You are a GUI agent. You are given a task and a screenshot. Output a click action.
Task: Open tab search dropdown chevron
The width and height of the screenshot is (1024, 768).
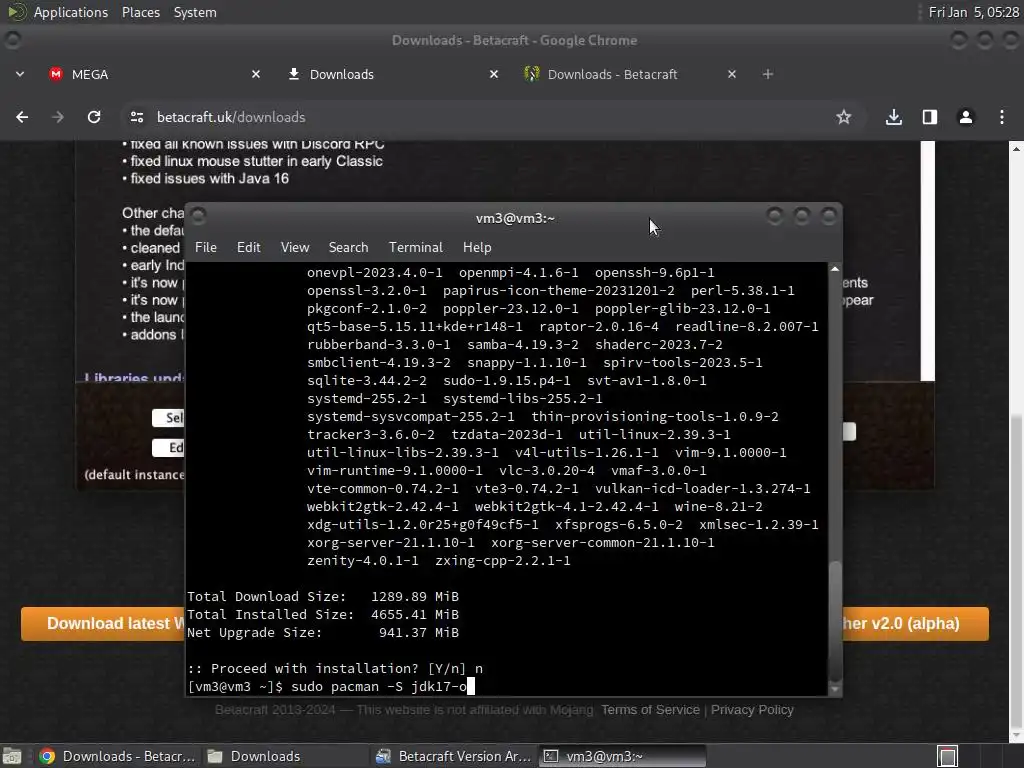point(20,74)
